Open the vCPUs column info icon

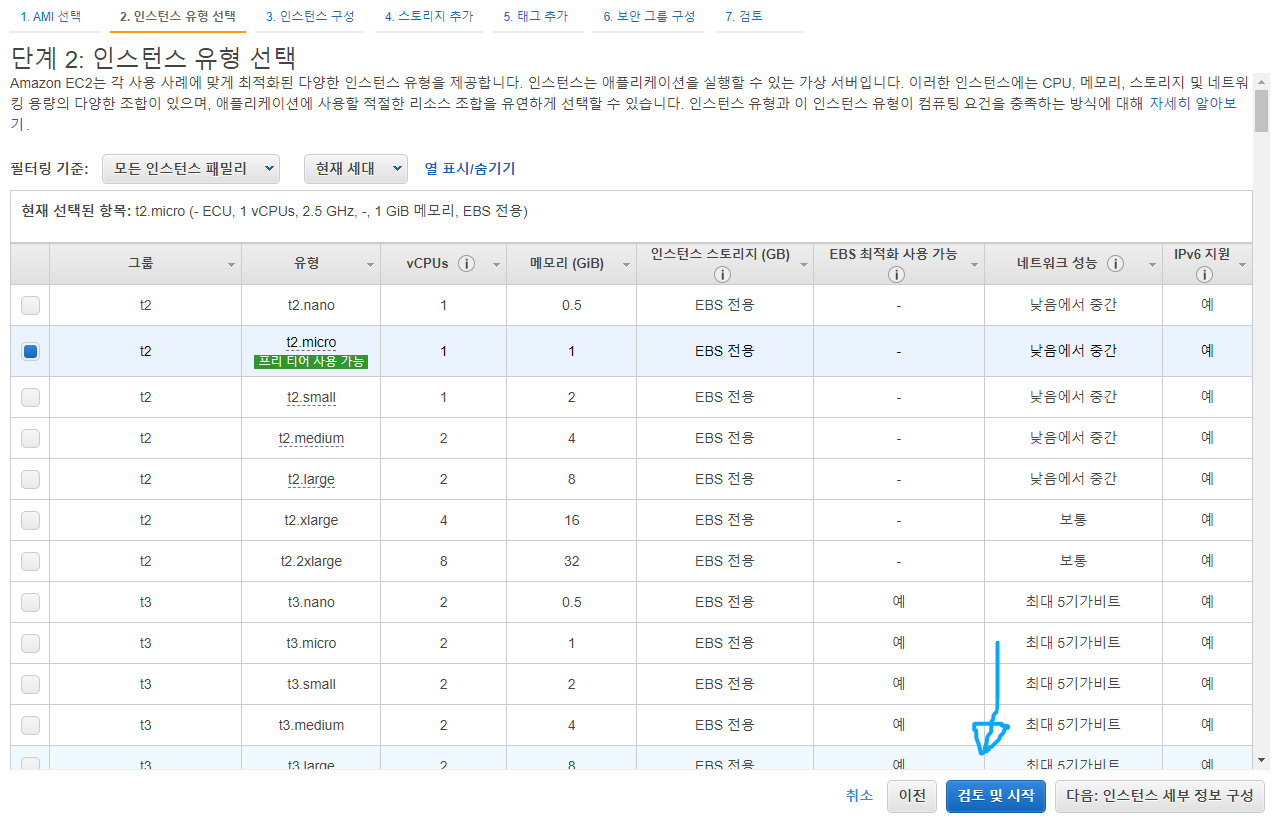point(466,264)
